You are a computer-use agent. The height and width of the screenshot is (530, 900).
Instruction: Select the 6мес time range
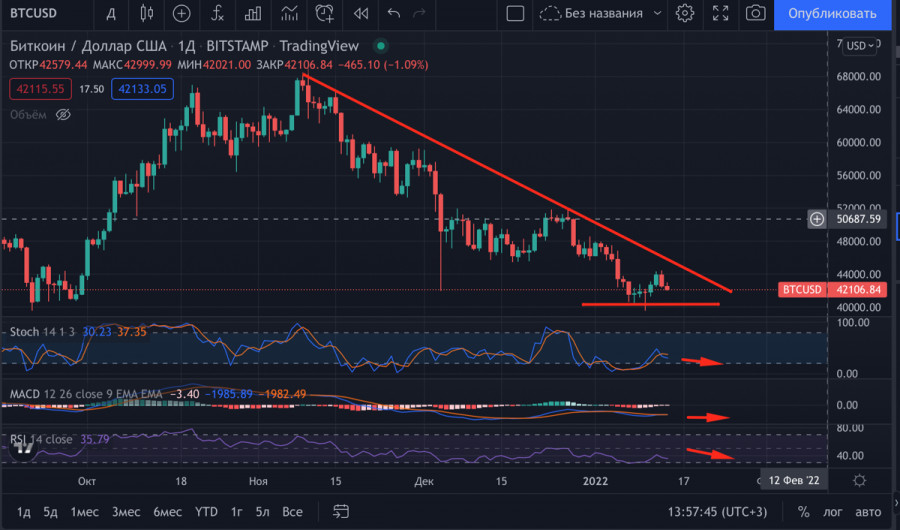[168, 512]
